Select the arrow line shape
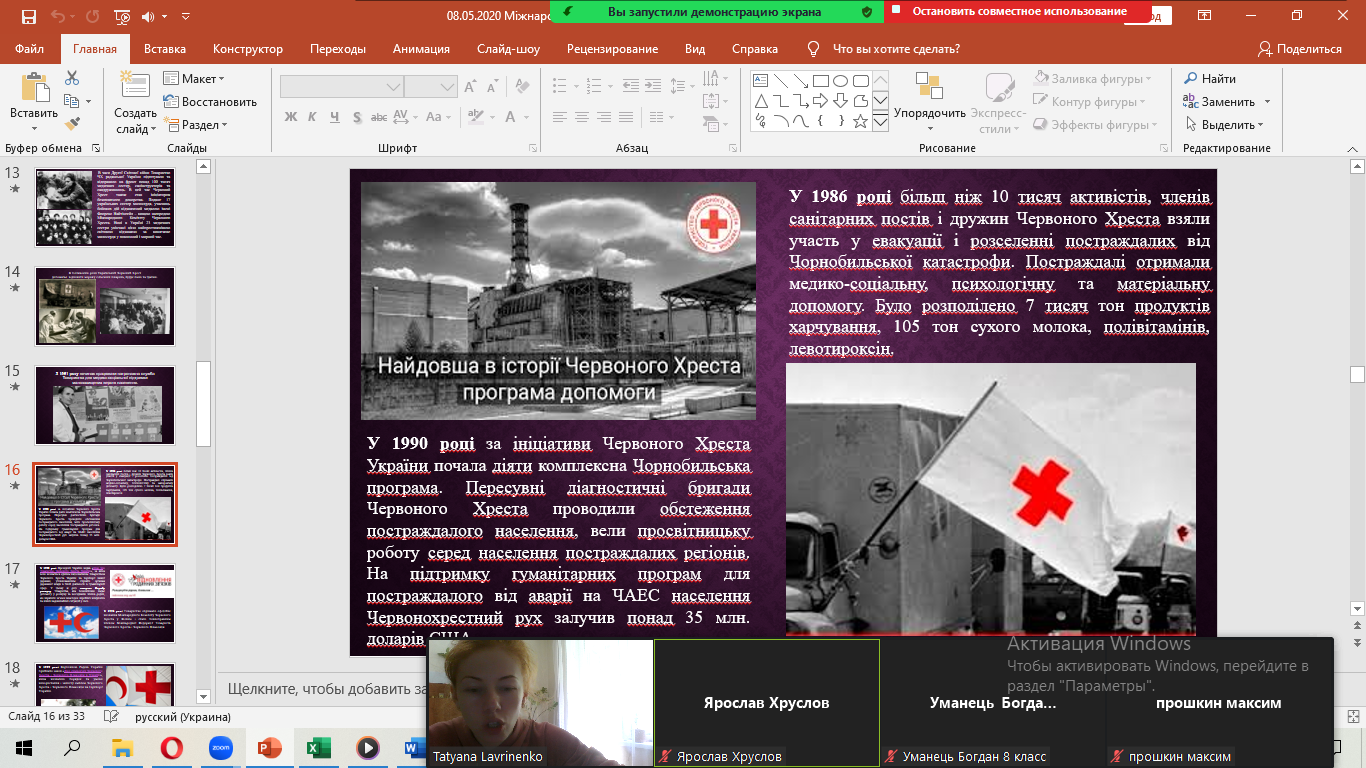 point(801,81)
